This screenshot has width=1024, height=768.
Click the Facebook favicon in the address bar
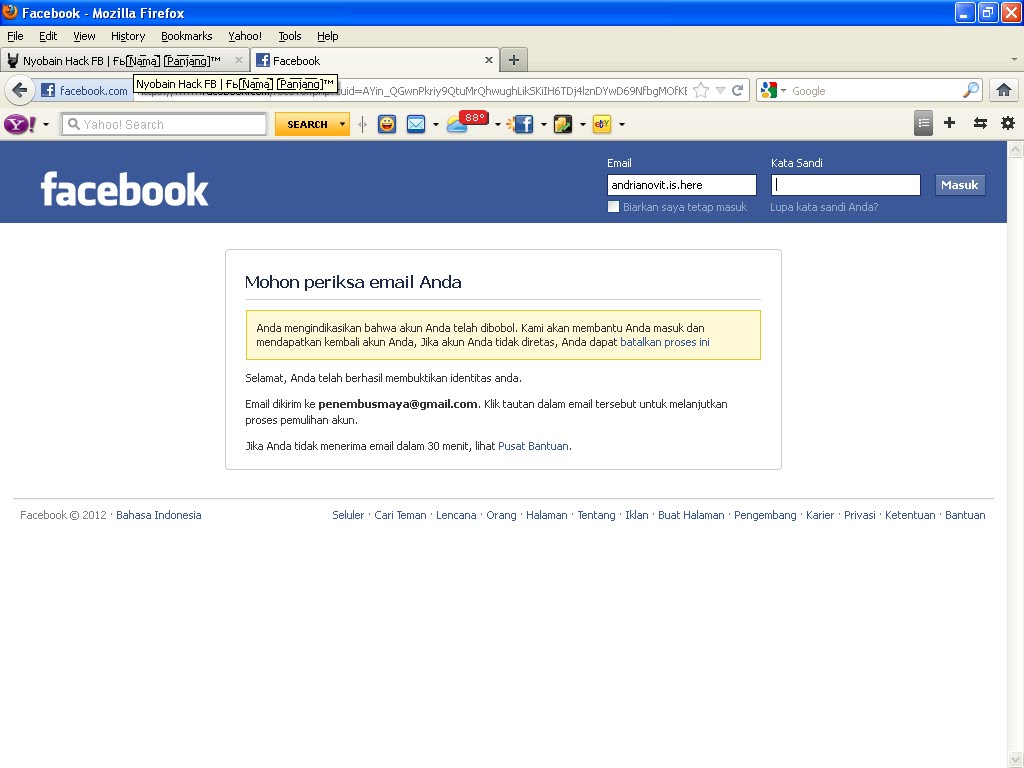point(48,90)
